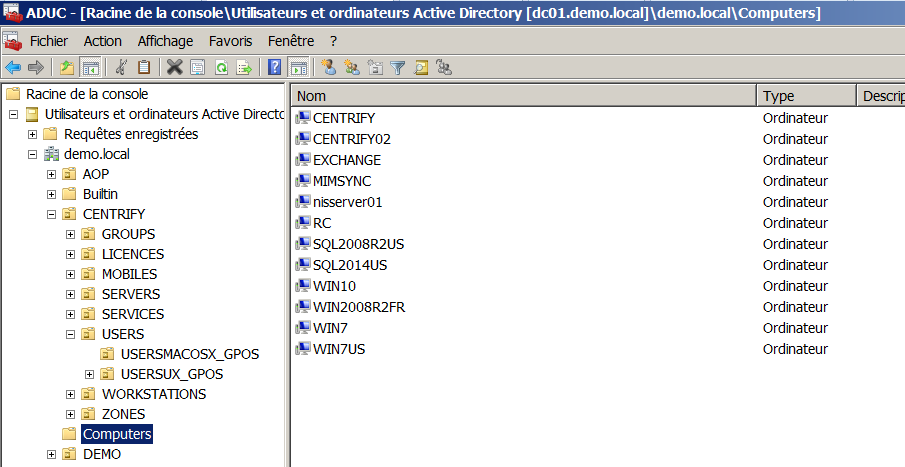Screen dimensions: 905x467
Task: Select the SERVICES organizational unit
Action: click(x=133, y=314)
